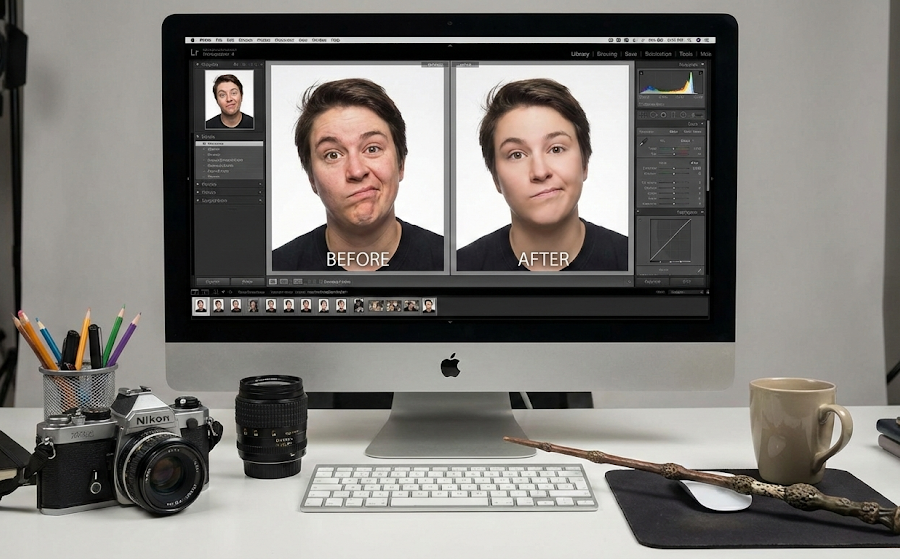This screenshot has width=900, height=559.
Task: Click the Reset button in the right panel
Action: pos(686,281)
